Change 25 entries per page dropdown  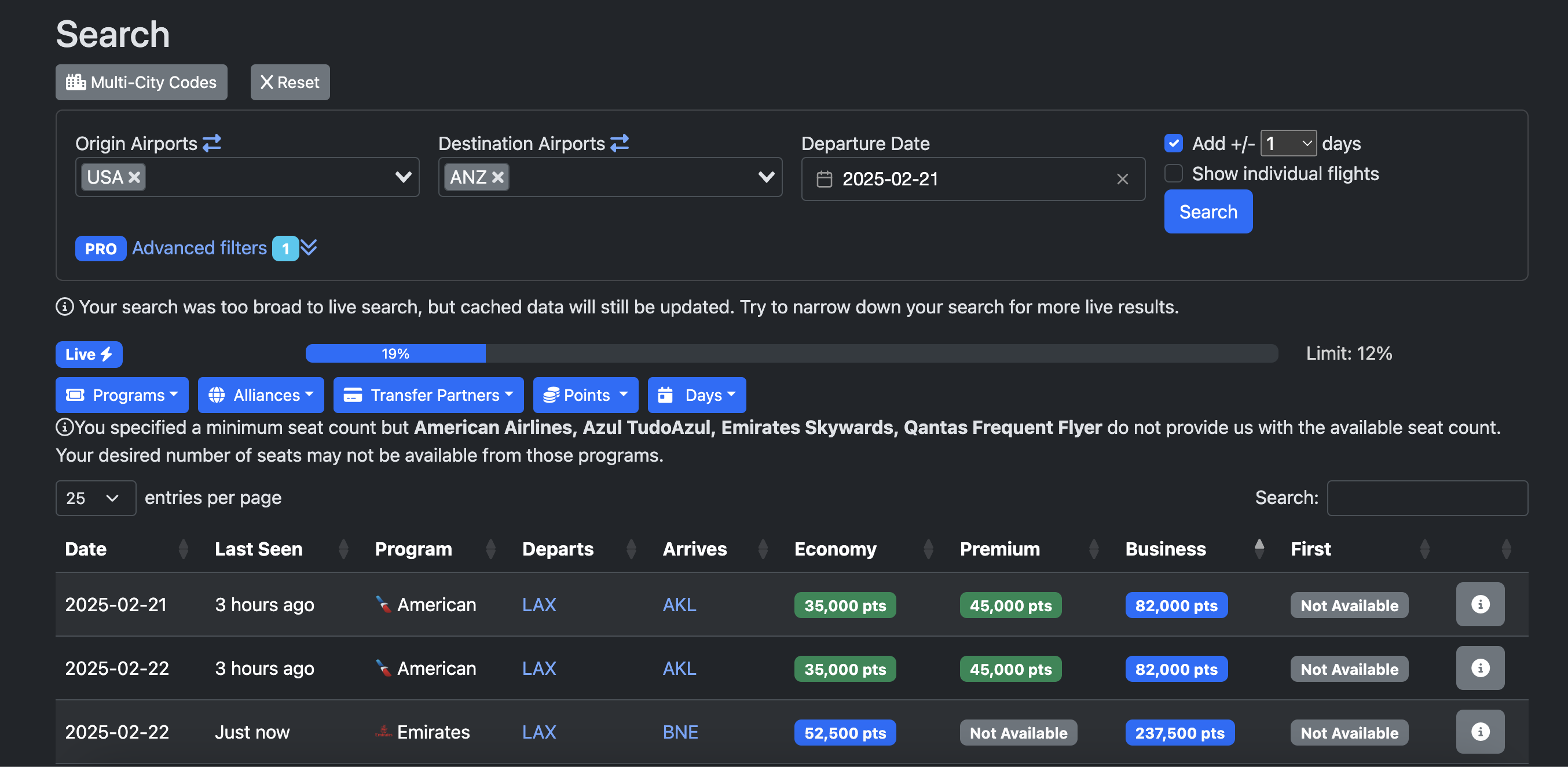[x=96, y=498]
